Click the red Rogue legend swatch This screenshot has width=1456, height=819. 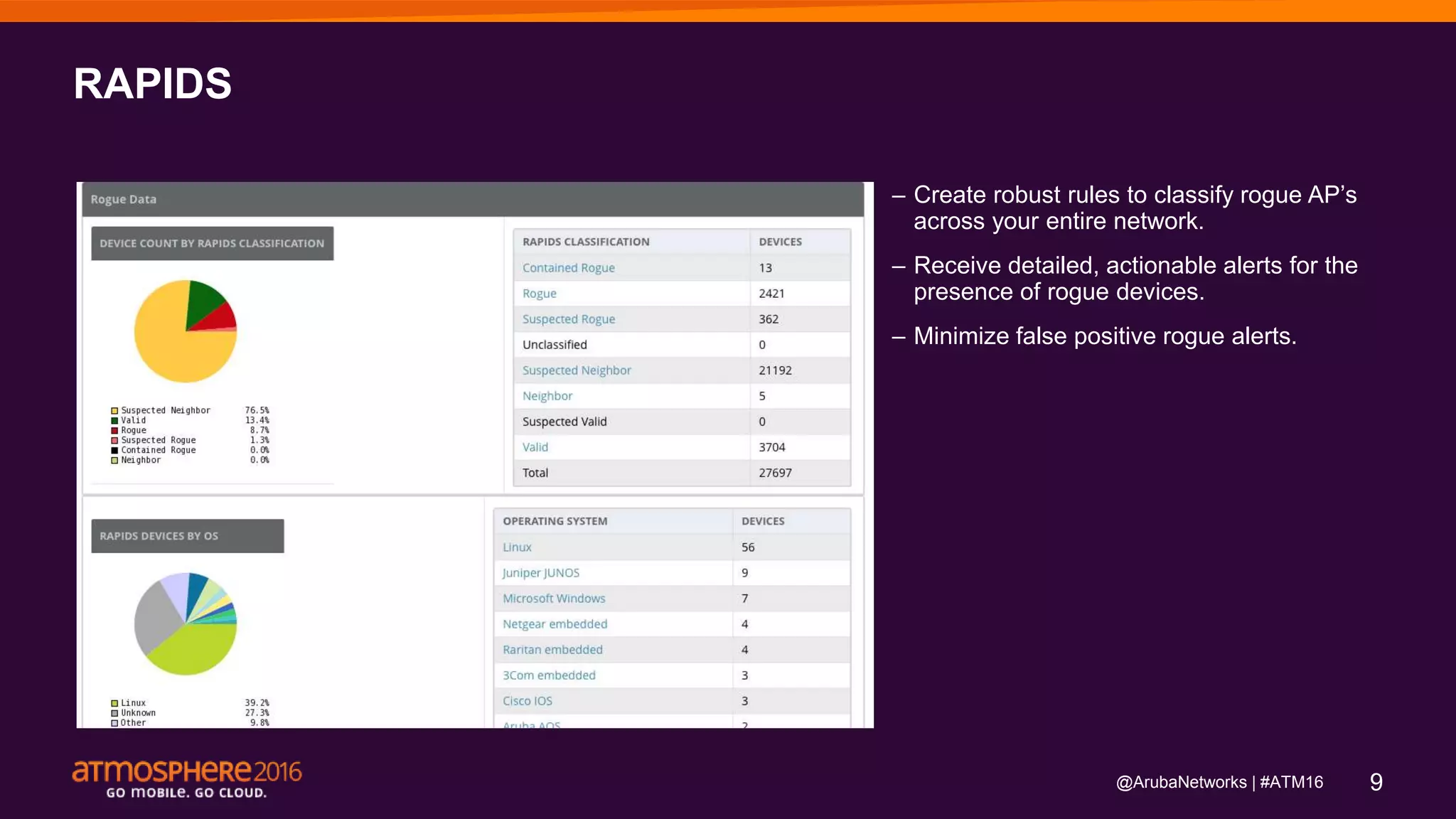114,431
